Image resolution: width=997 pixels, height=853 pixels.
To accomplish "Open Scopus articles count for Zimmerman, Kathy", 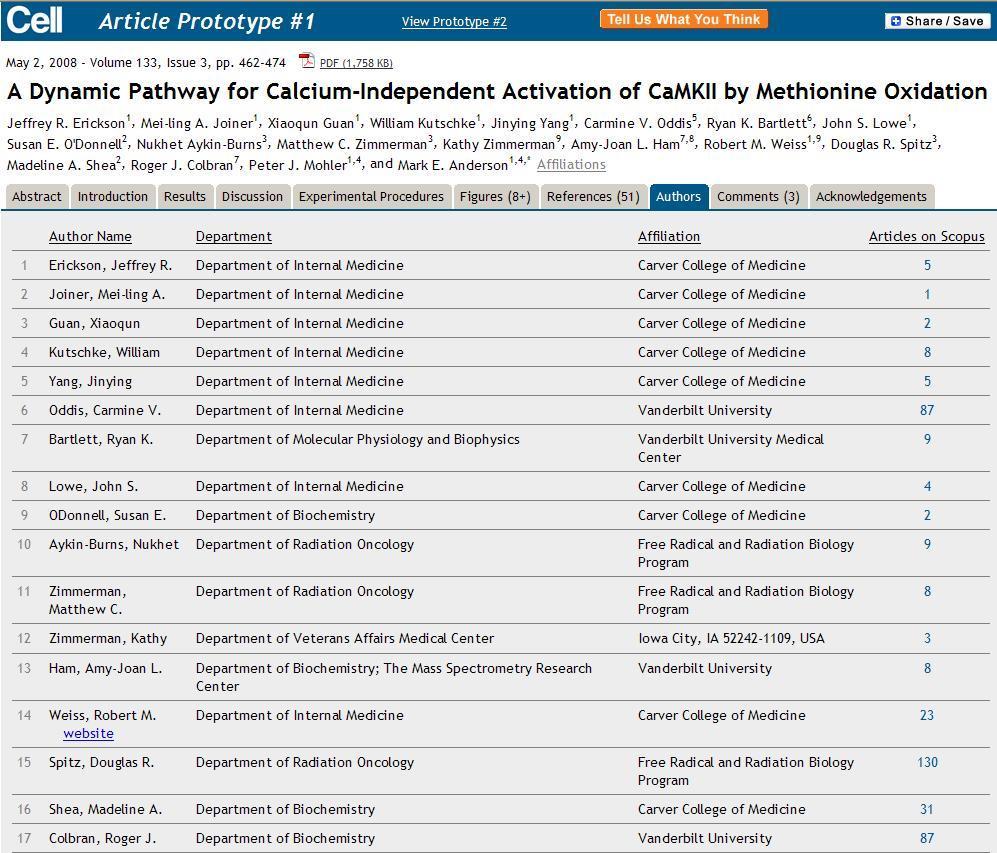I will pos(927,638).
